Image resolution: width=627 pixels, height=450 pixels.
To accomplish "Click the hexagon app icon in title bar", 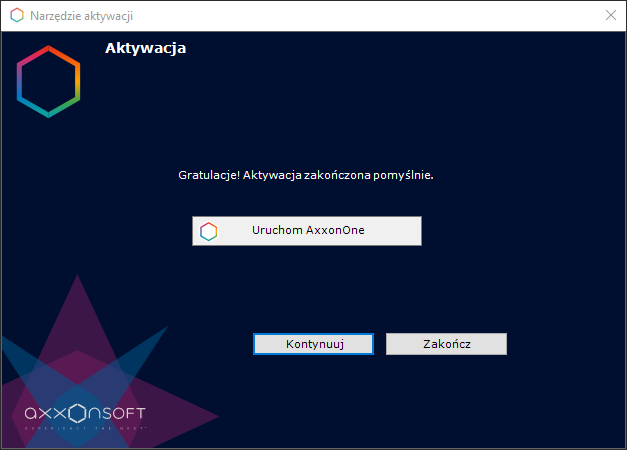I will pos(17,15).
